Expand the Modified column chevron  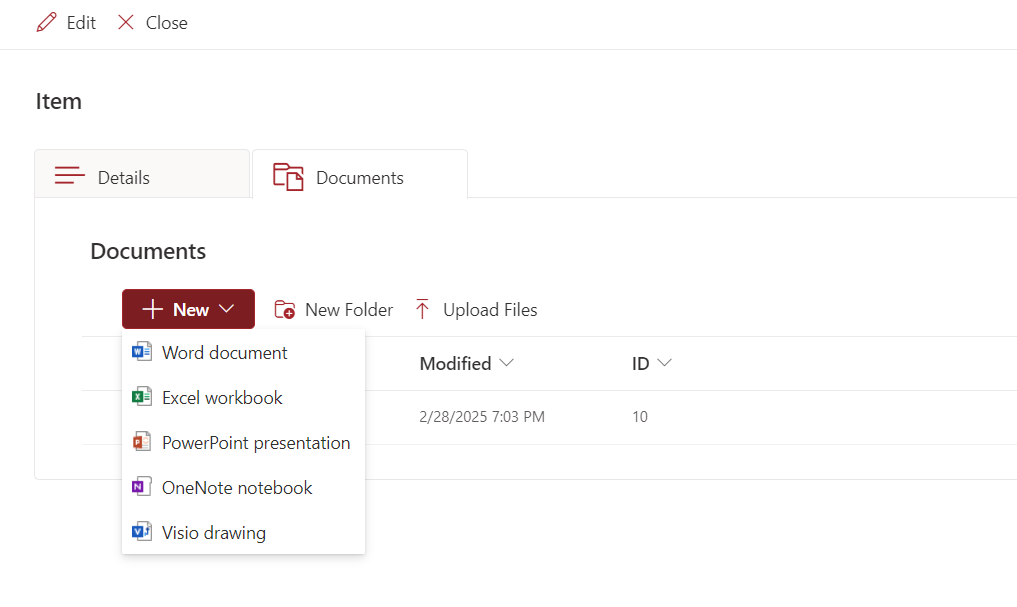(506, 363)
